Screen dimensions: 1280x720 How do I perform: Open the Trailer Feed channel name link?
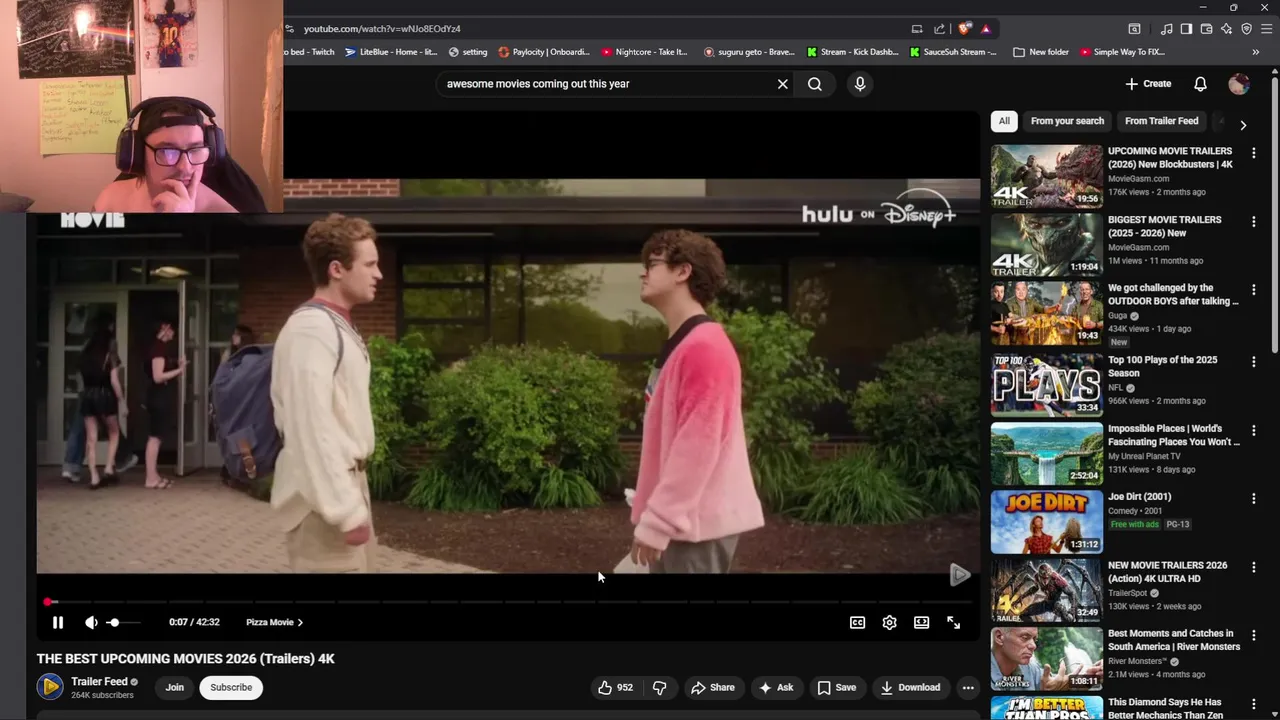[x=99, y=681]
